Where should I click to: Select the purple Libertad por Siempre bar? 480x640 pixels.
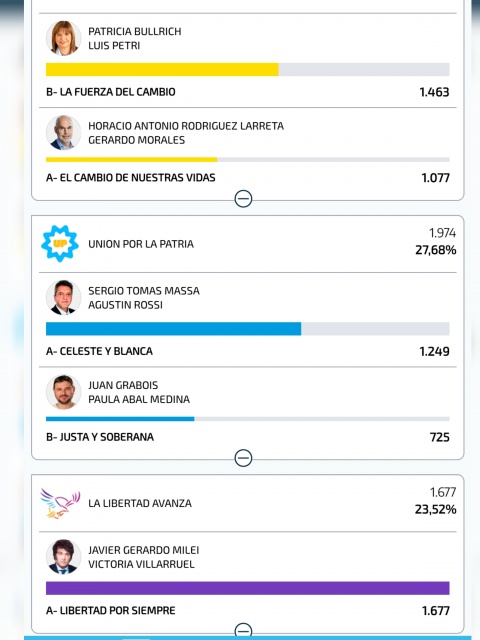(x=247, y=588)
